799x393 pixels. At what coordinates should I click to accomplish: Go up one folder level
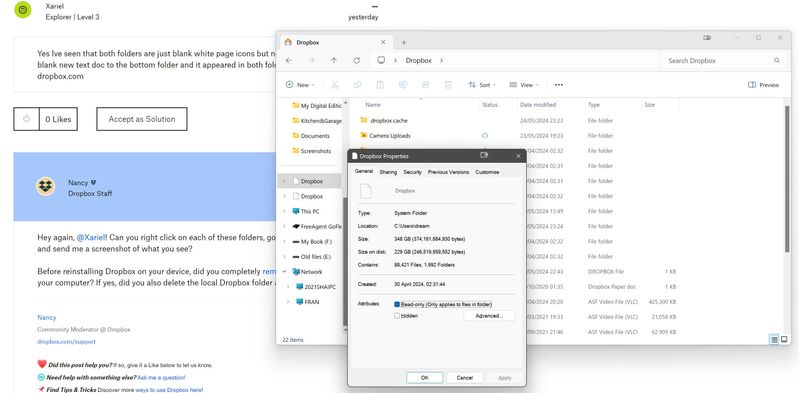[334, 60]
